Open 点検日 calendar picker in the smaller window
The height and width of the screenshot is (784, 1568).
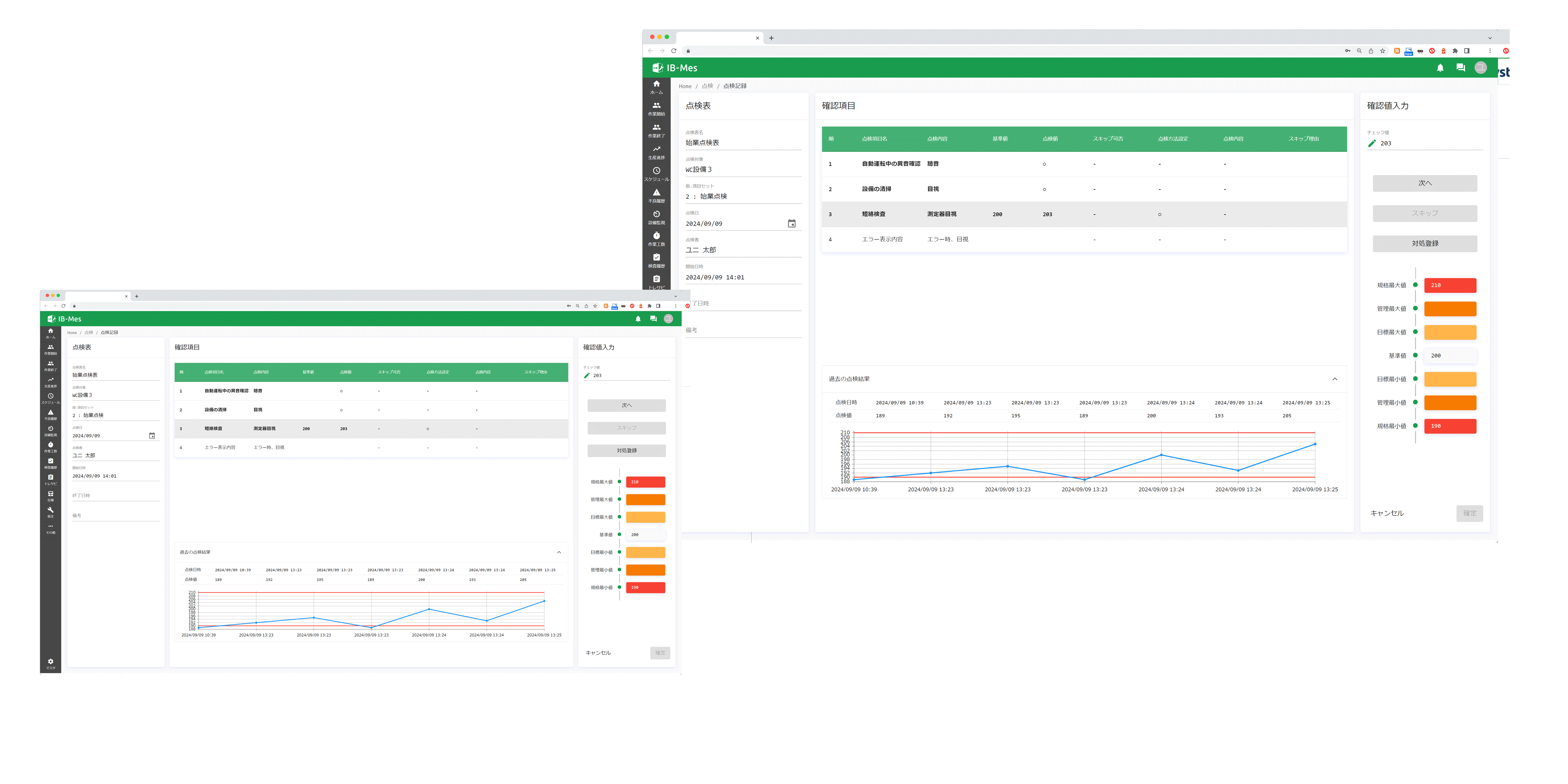click(x=152, y=435)
